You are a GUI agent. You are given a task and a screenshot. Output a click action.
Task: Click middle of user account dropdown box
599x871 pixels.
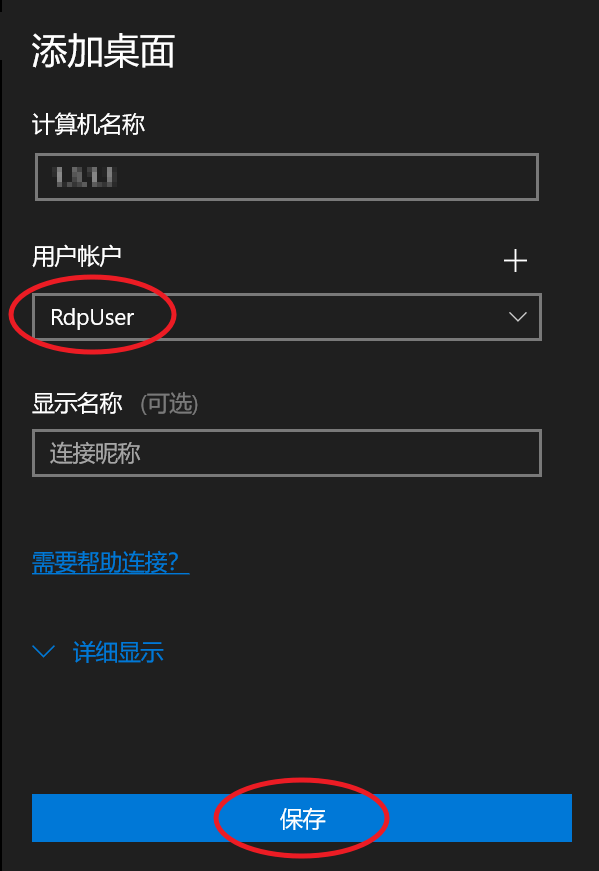click(x=287, y=317)
